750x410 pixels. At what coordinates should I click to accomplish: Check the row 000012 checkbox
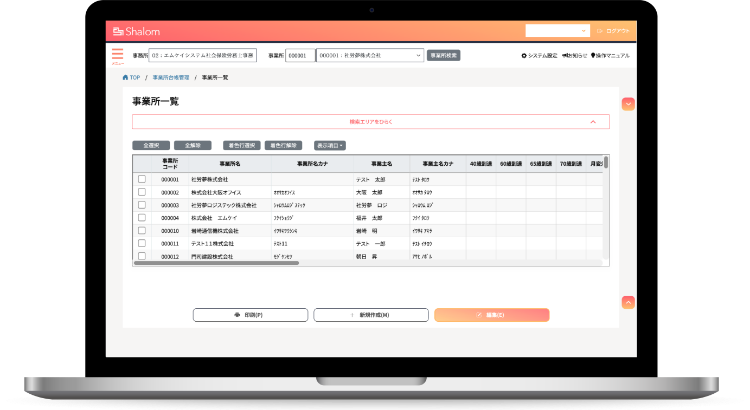coord(142,256)
